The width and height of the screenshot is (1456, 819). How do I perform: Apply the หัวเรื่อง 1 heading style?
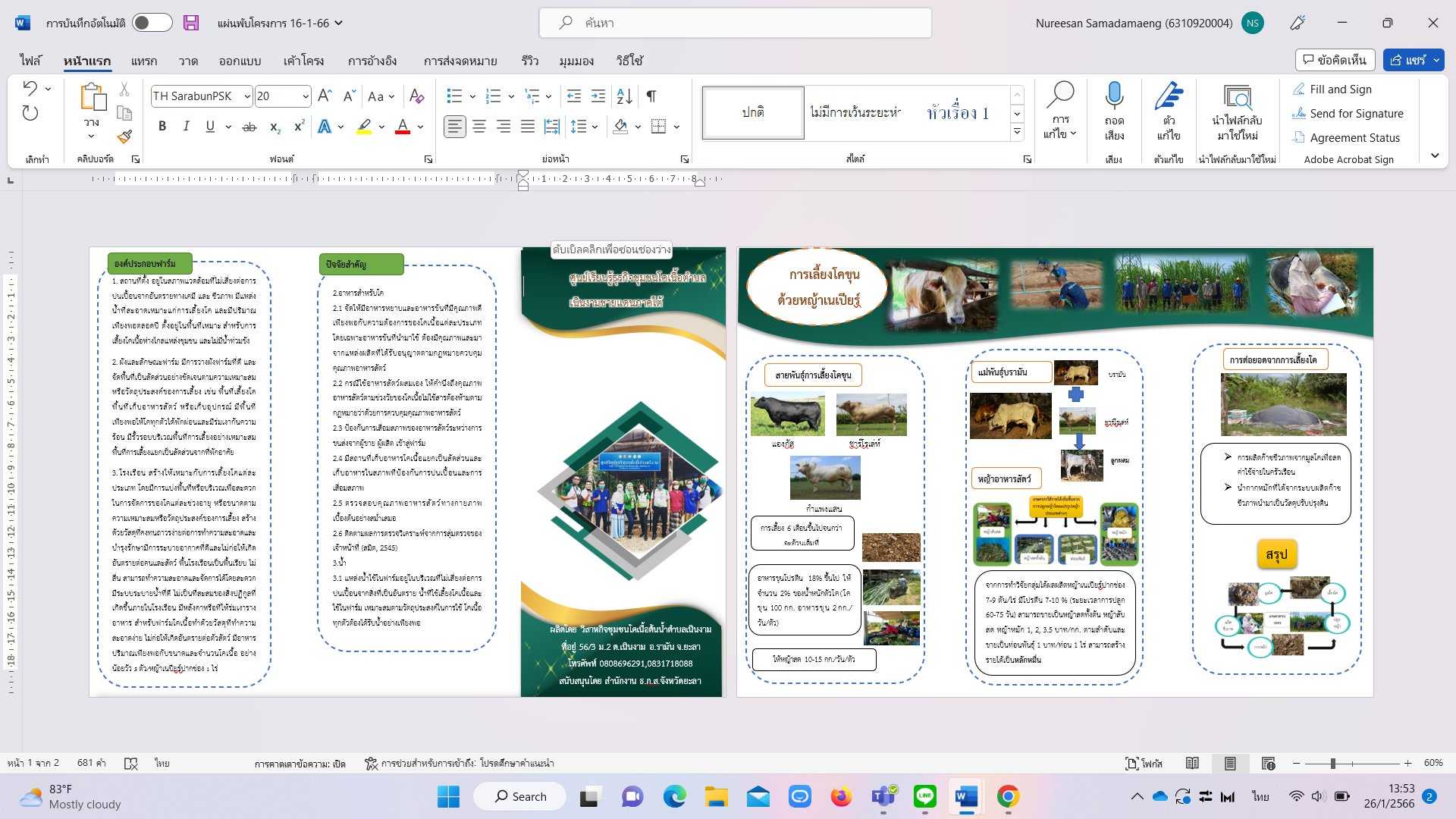pos(958,113)
